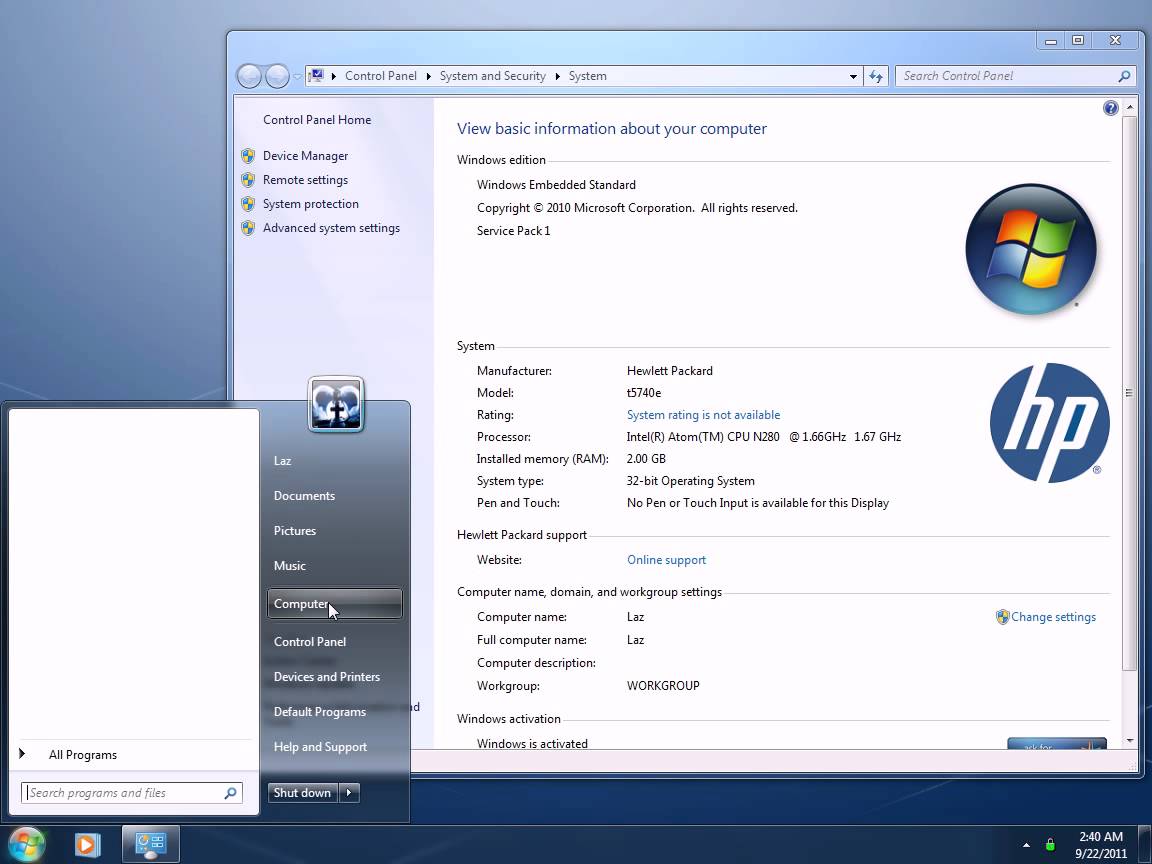The width and height of the screenshot is (1152, 864).
Task: Click the System protection shield icon
Action: (248, 204)
